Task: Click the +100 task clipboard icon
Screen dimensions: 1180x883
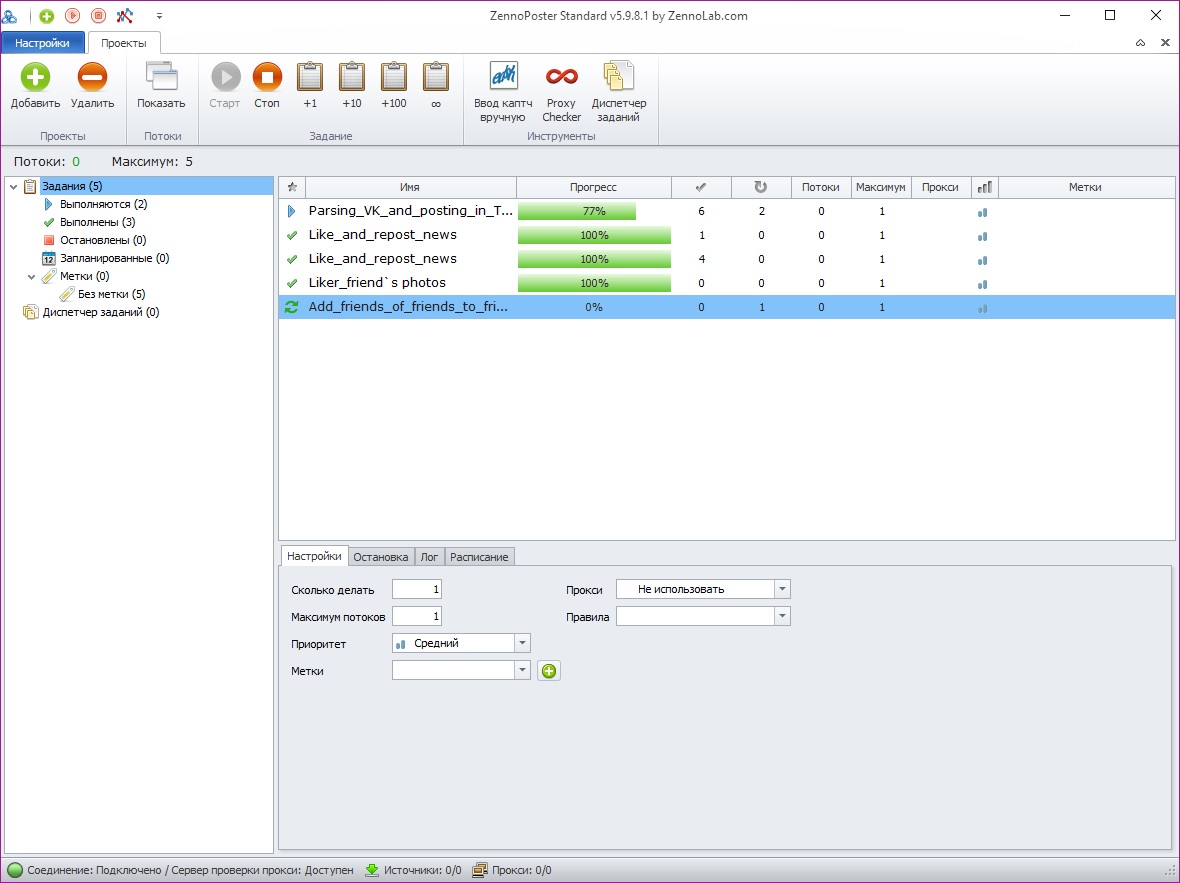Action: 394,78
